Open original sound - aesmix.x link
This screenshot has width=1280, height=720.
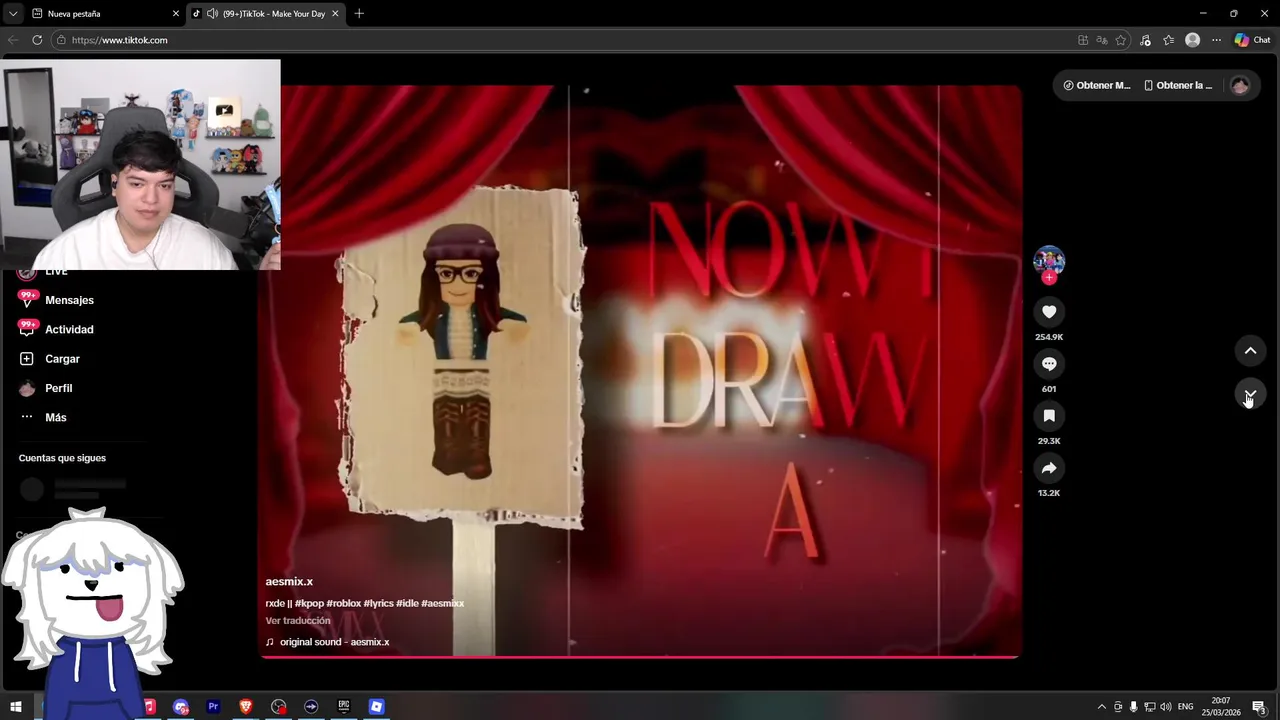334,642
